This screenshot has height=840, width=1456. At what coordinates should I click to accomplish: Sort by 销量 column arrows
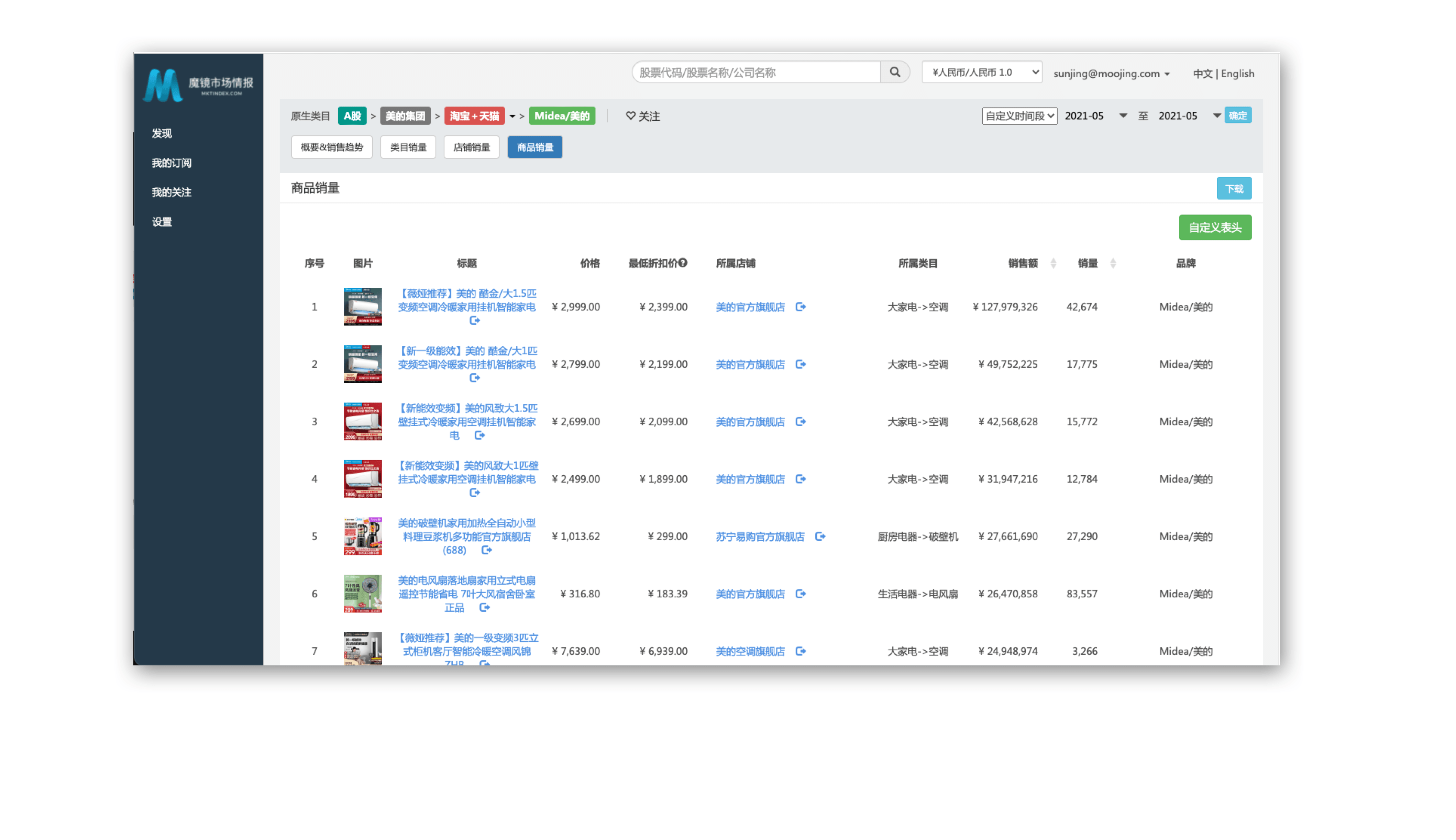point(1113,264)
